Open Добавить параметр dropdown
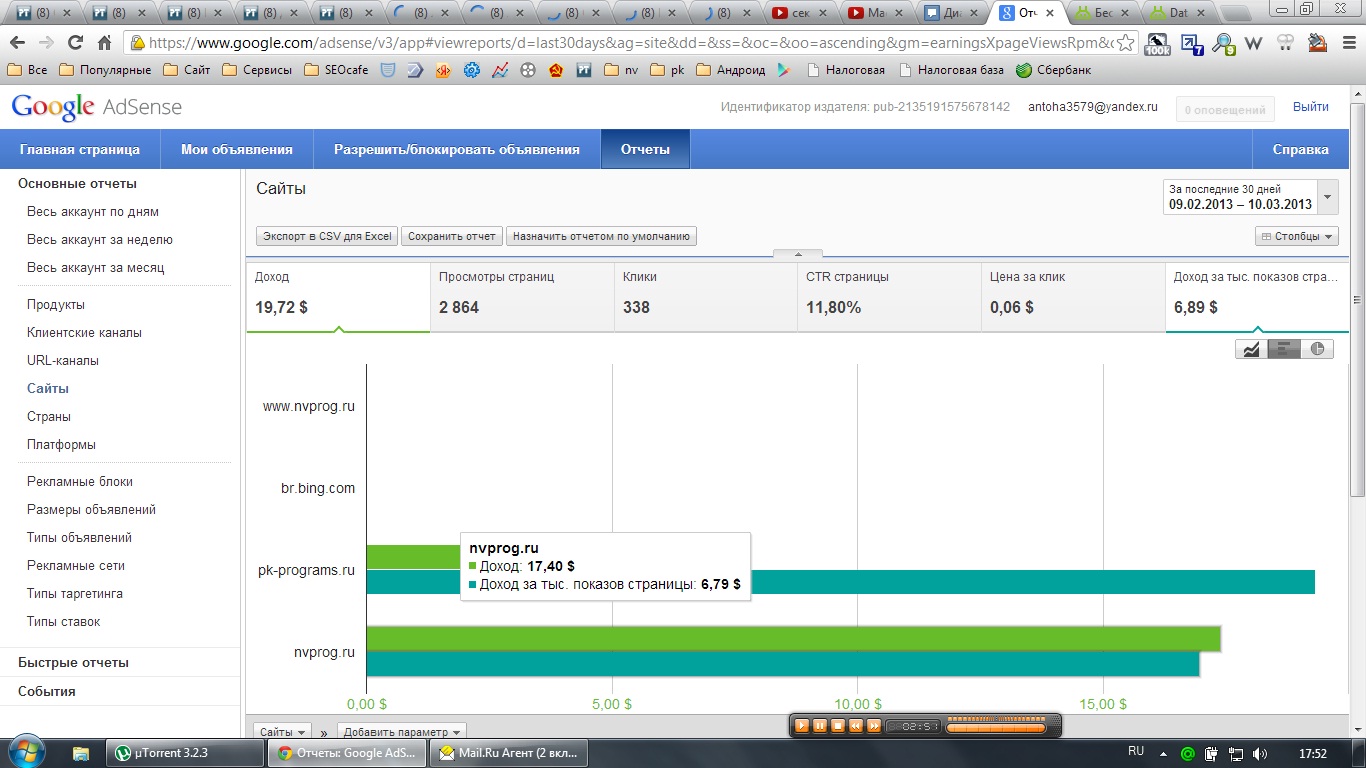 (x=401, y=732)
